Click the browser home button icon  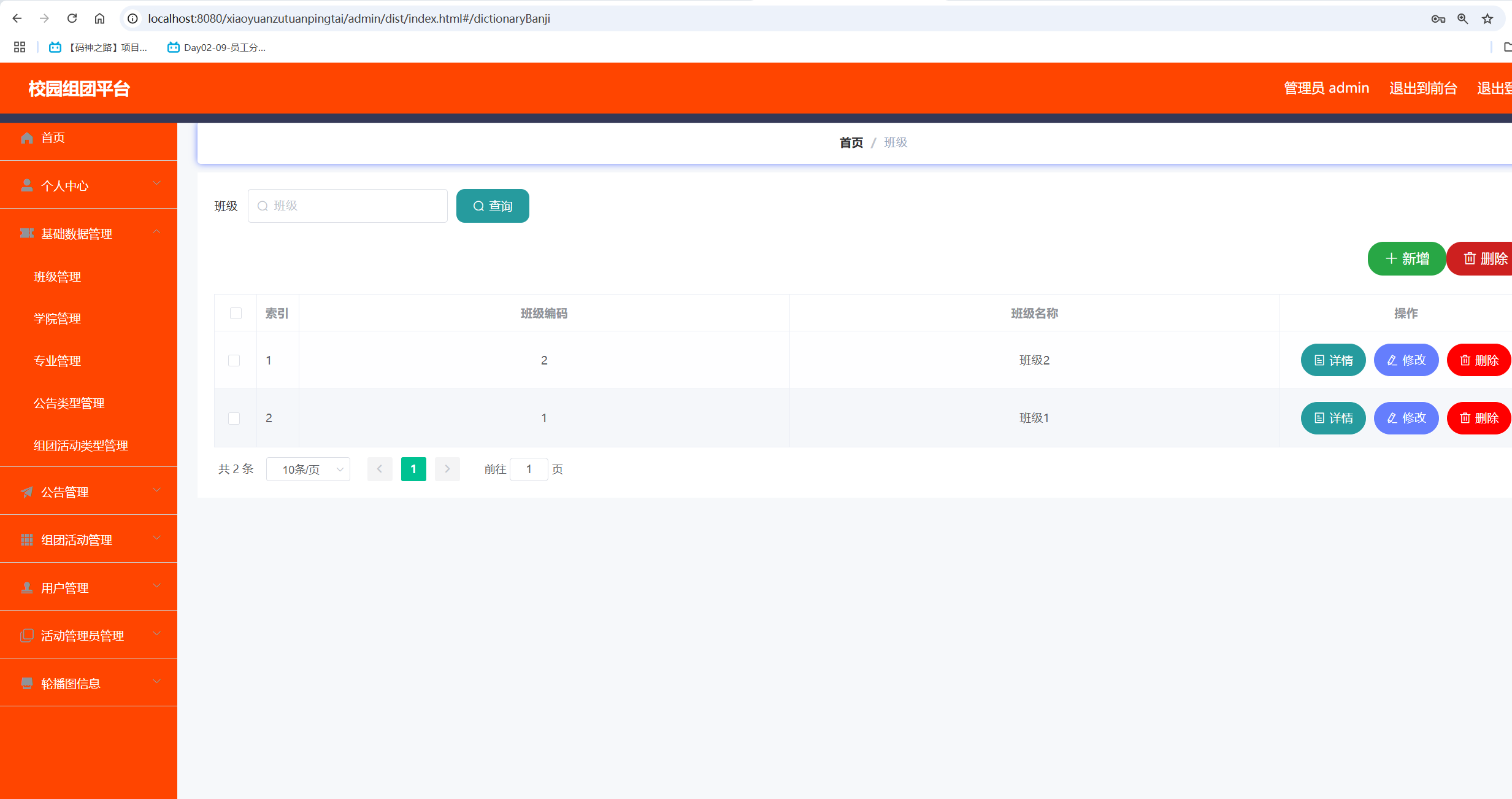pos(99,18)
